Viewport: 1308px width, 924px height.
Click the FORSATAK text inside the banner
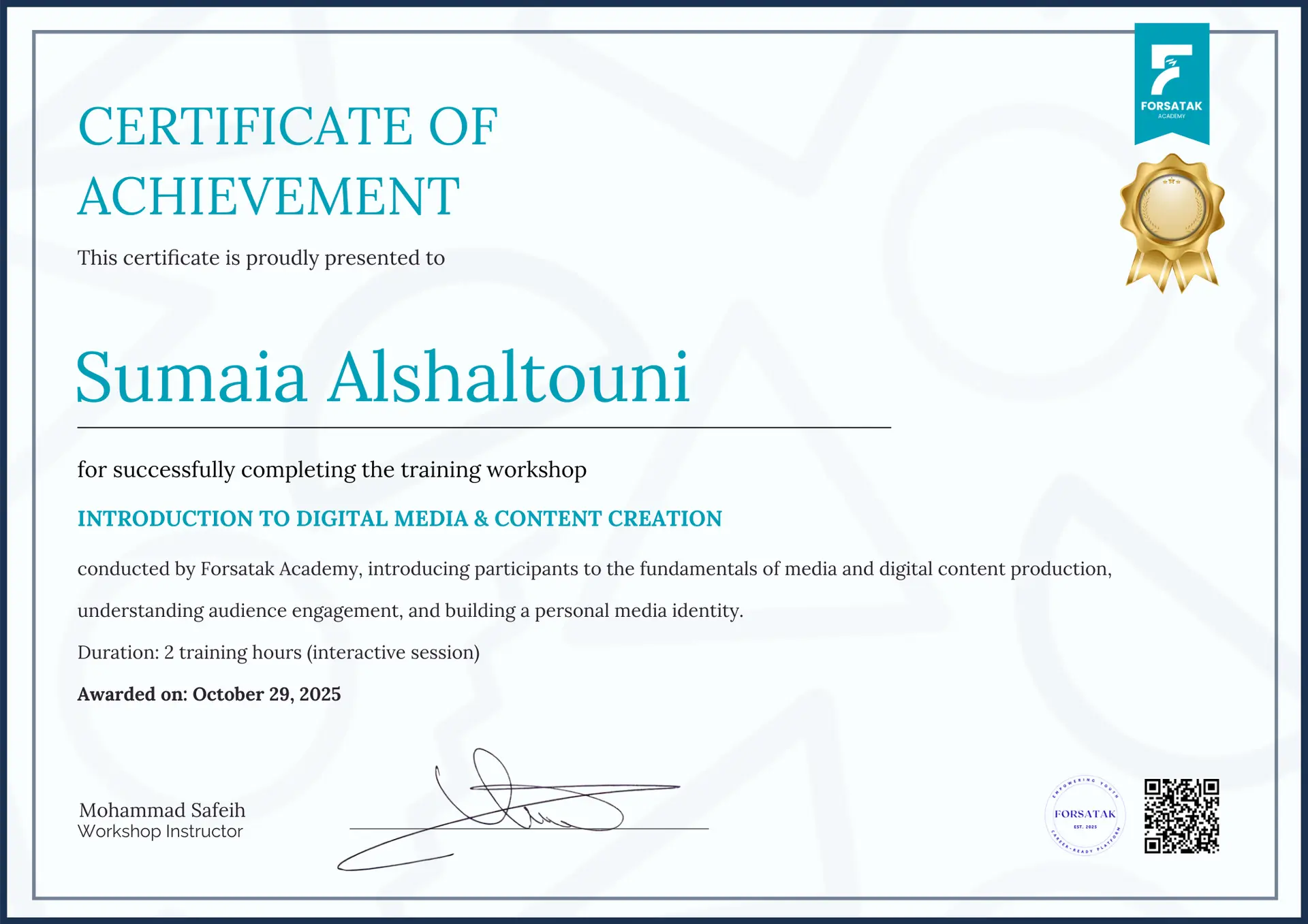(x=1171, y=106)
